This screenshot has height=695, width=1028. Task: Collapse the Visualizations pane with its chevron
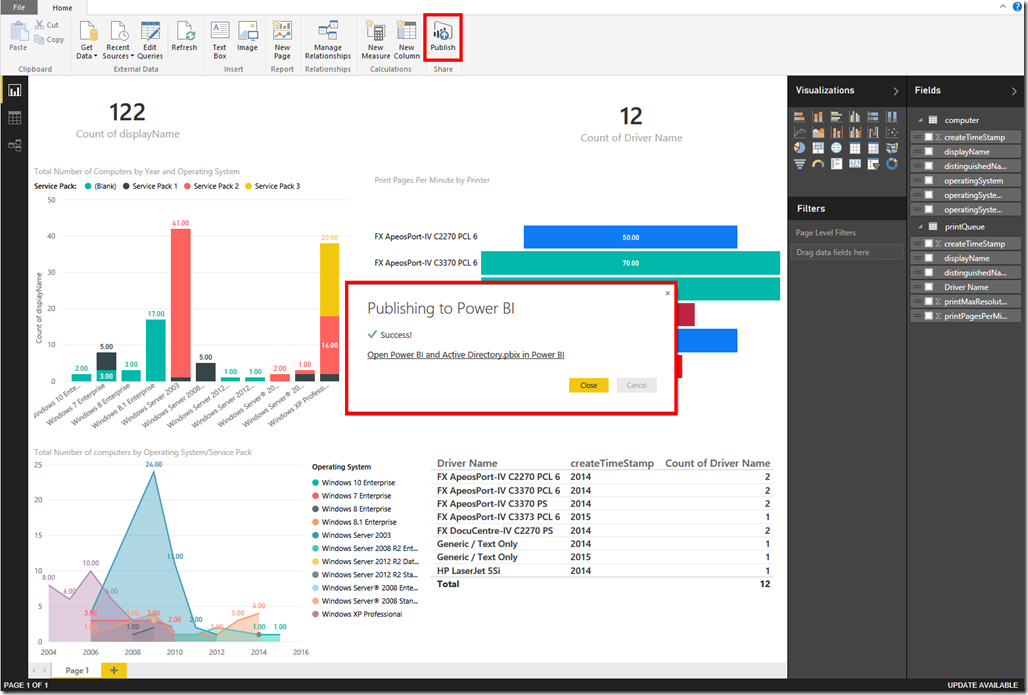896,91
